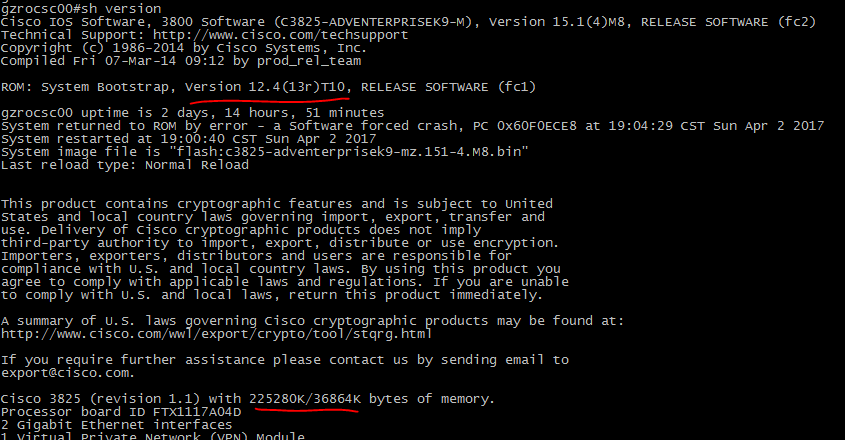Click 'States and local country laws governing' line

tap(273, 217)
